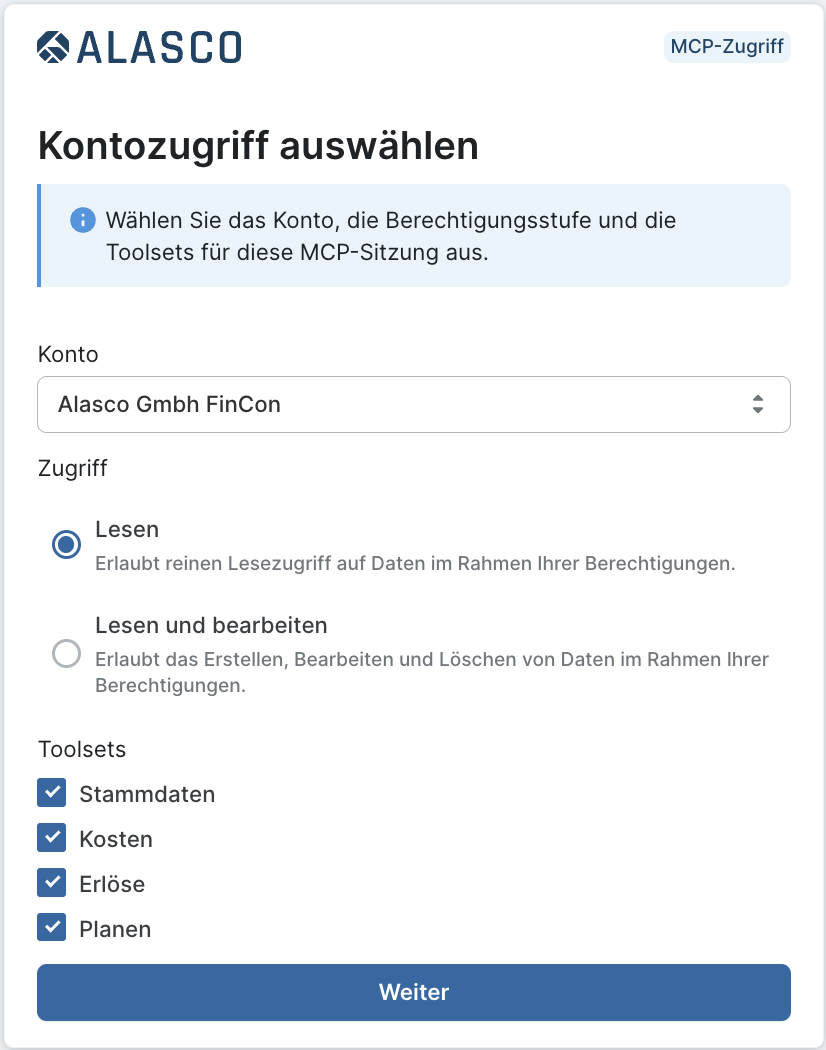826x1050 pixels.
Task: Uncheck the Kosten toolset checkbox
Action: [x=52, y=837]
